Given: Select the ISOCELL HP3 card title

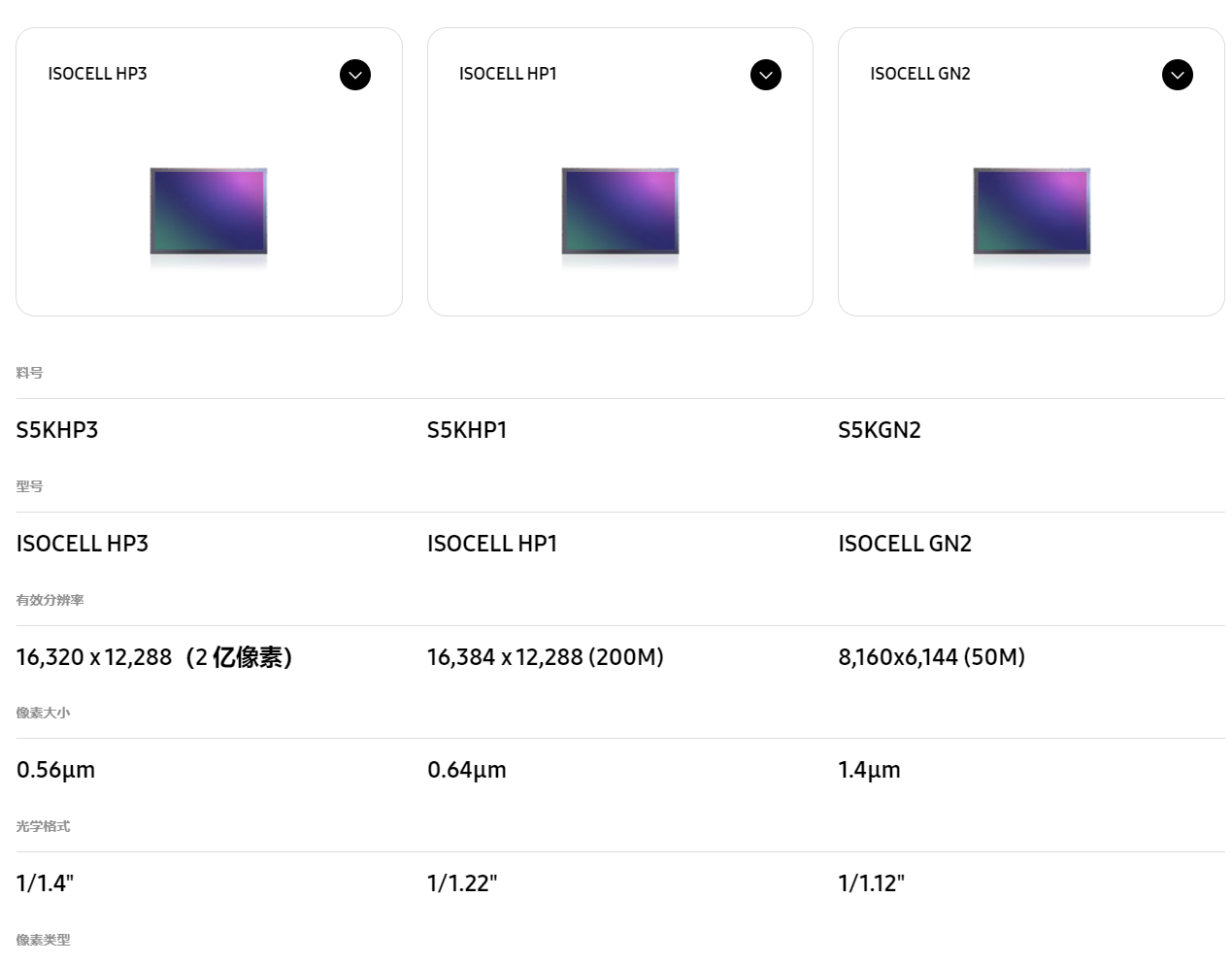Looking at the screenshot, I should [97, 74].
